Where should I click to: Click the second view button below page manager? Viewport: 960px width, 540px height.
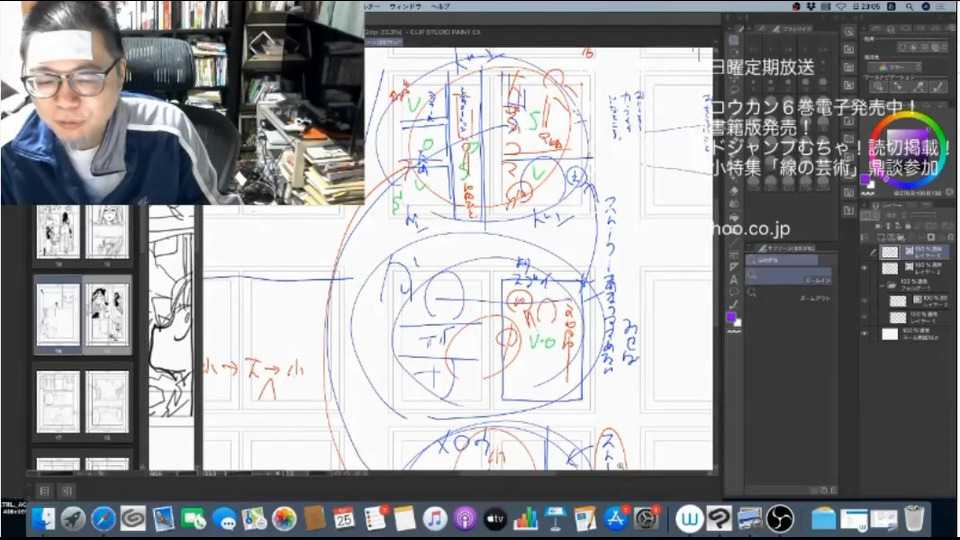pos(67,490)
